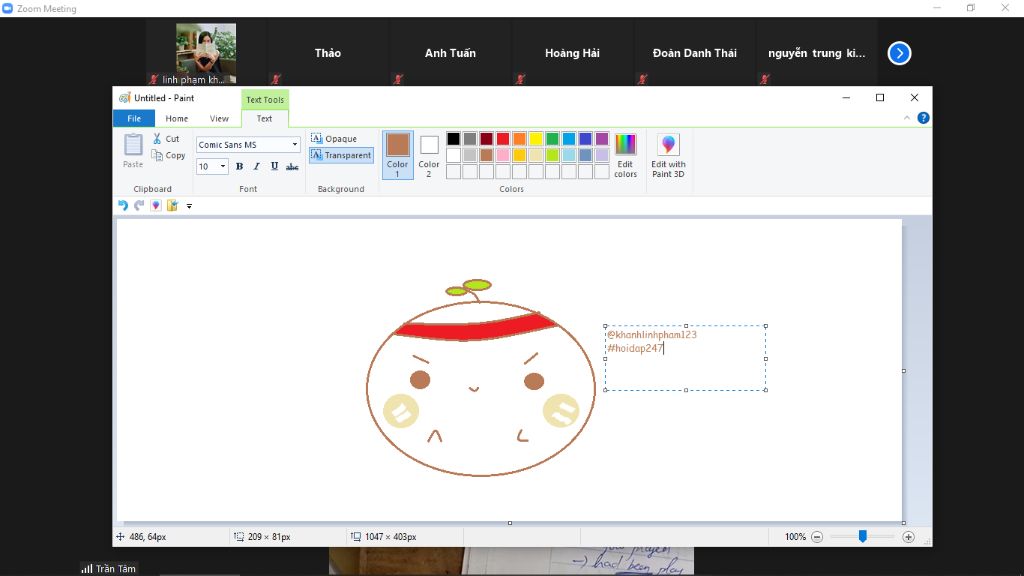This screenshot has height=576, width=1024.
Task: Select Đoàn Danh Thái participant tile
Action: click(694, 53)
